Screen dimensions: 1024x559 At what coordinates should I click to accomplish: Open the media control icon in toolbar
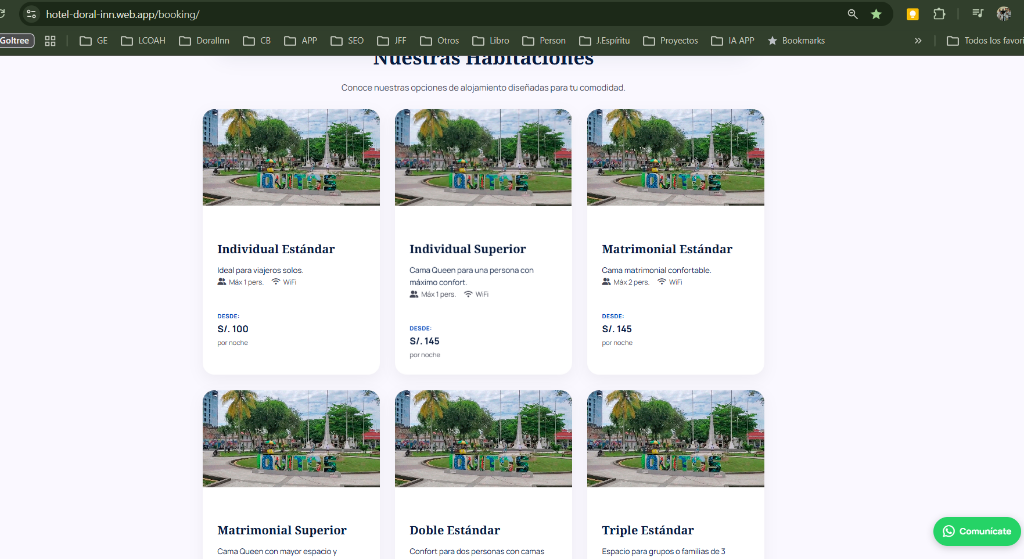(x=978, y=14)
